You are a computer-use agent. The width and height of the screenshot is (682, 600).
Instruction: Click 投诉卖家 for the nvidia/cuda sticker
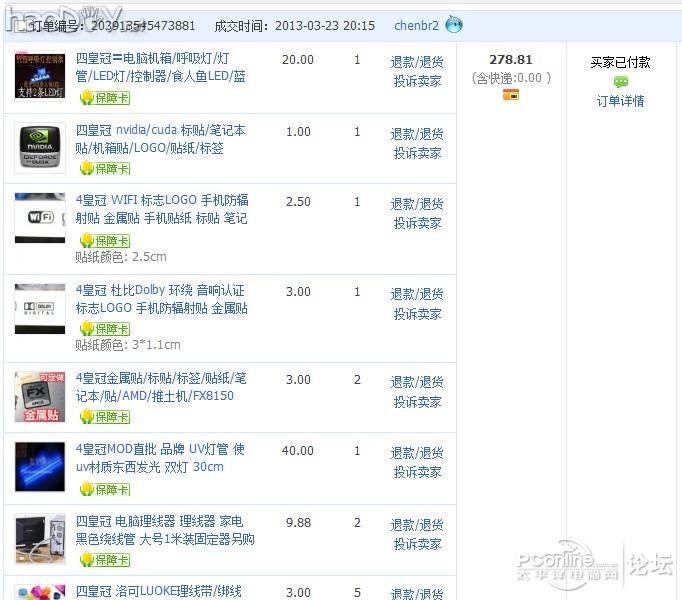[417, 153]
